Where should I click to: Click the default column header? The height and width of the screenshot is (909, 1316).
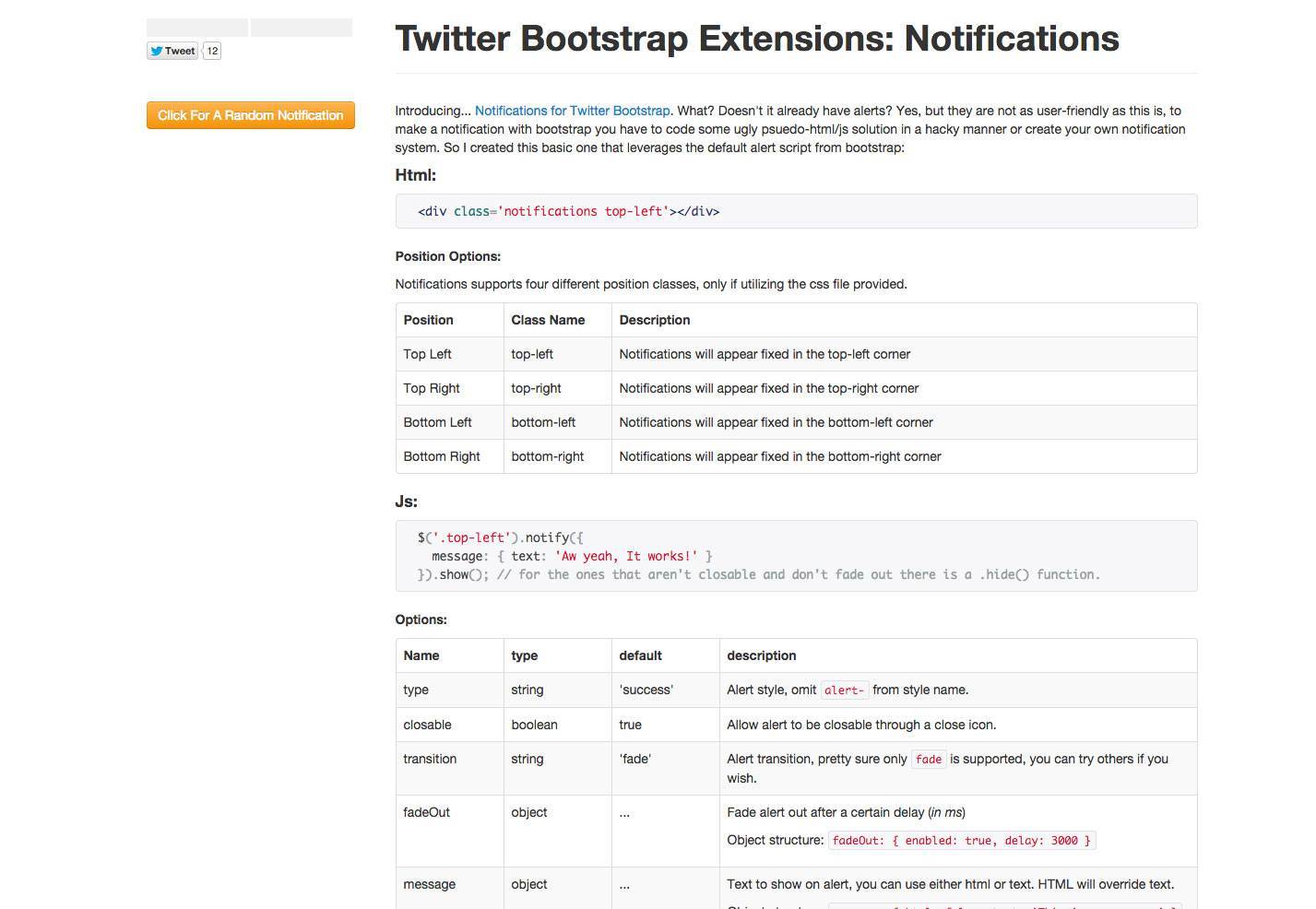[666, 655]
